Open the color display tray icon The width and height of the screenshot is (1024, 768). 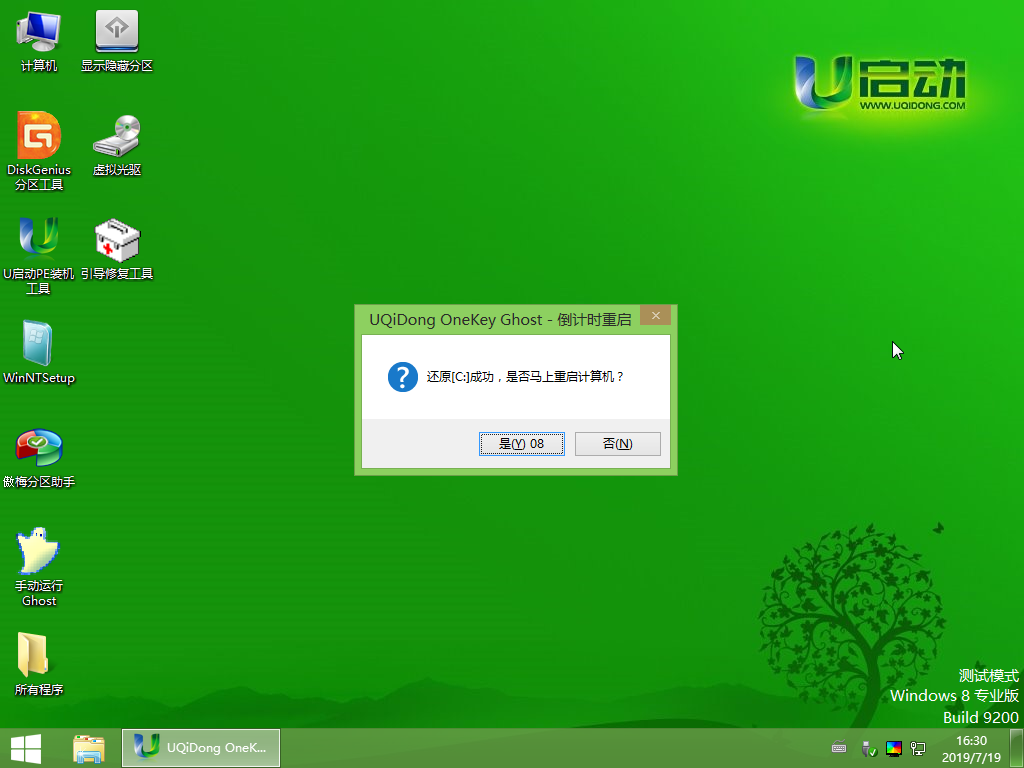(x=893, y=748)
